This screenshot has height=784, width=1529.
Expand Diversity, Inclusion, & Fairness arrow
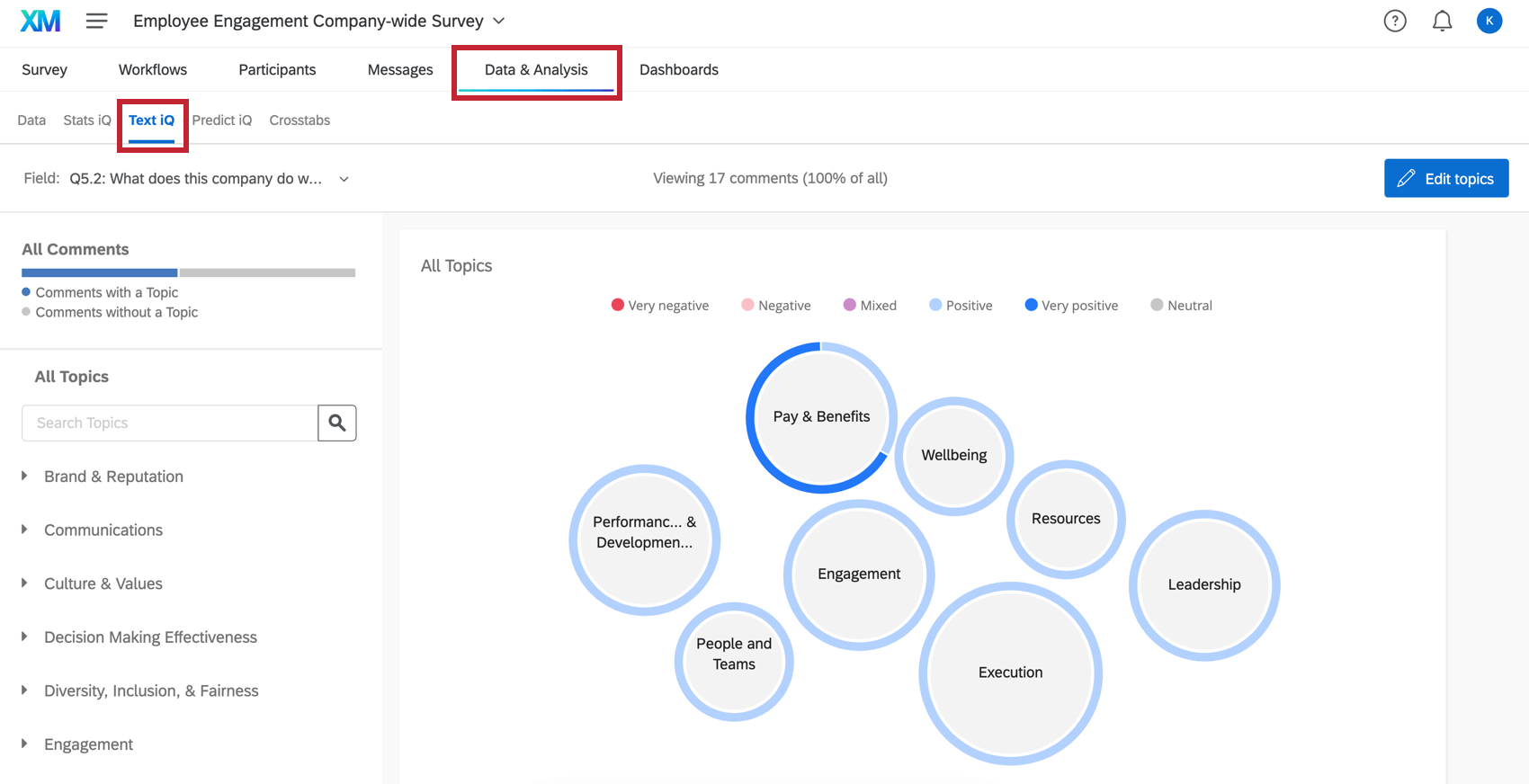pos(24,690)
